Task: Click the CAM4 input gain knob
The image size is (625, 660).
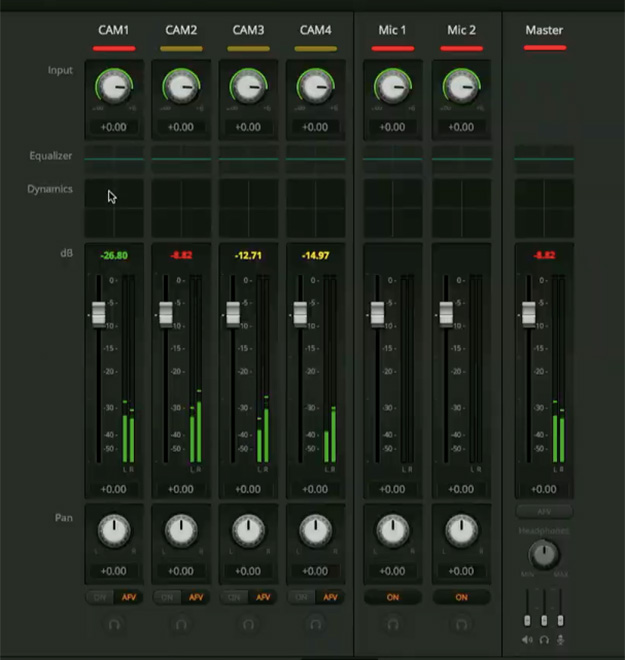Action: click(316, 87)
